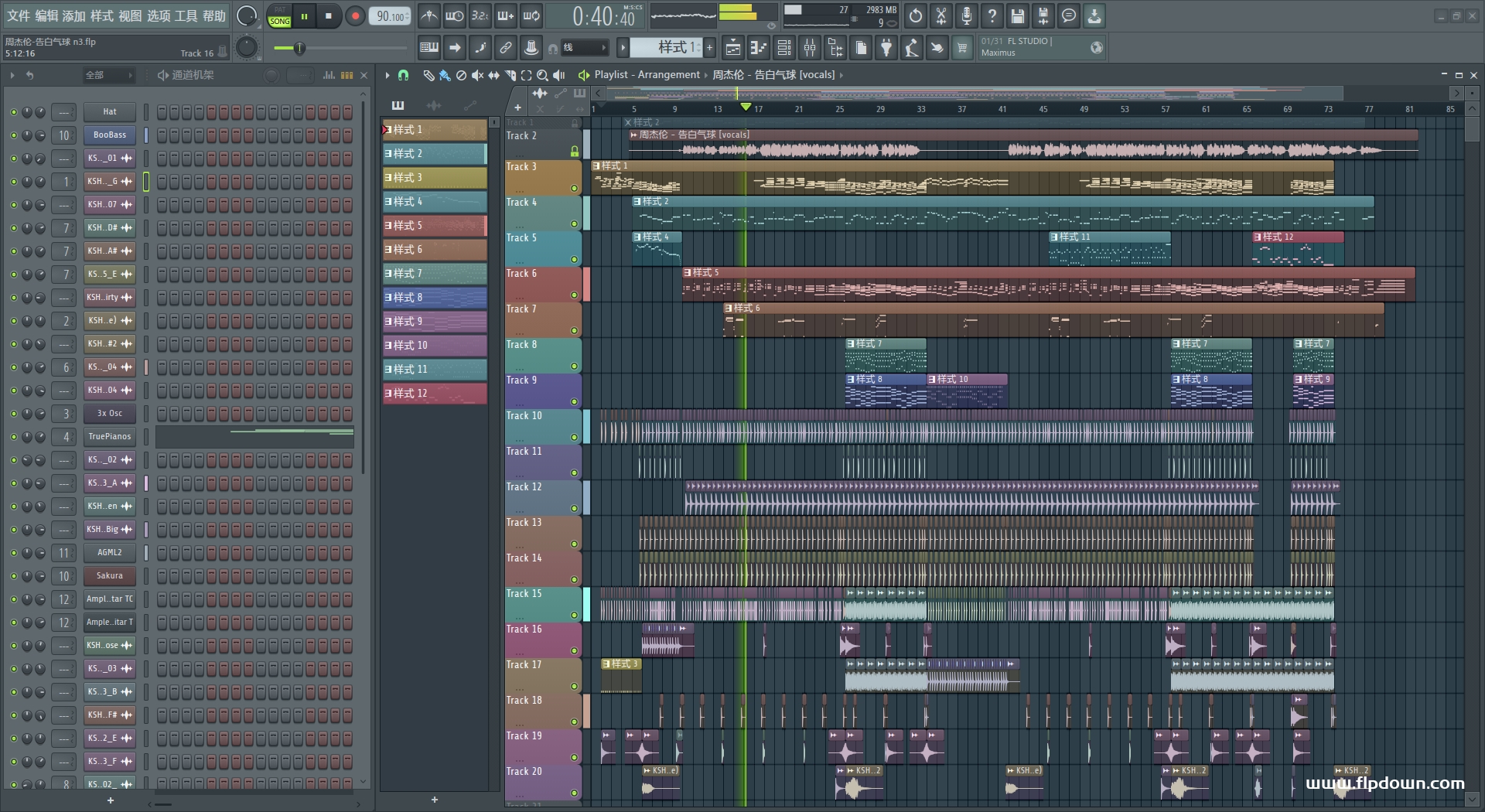
Task: Click the record button
Action: click(x=355, y=15)
